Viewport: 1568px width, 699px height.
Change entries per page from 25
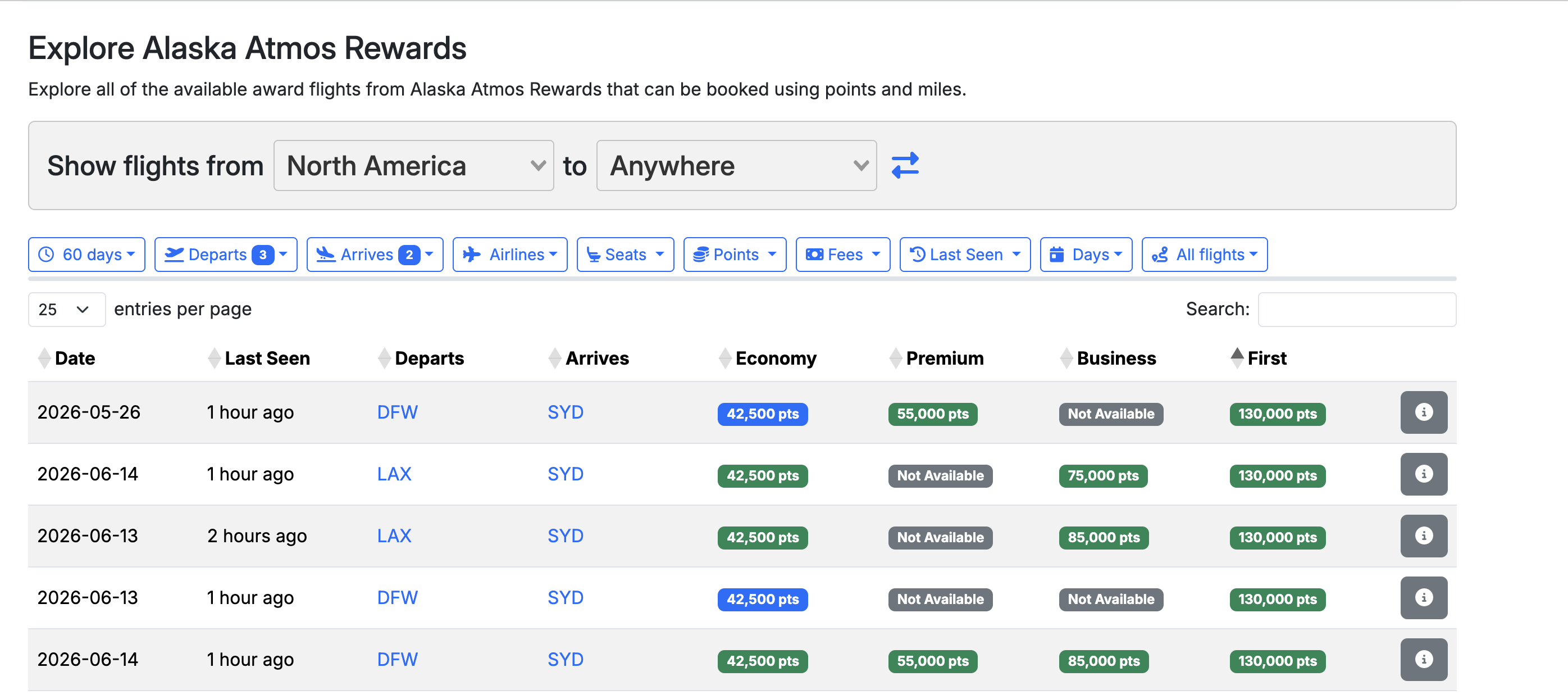coord(67,309)
